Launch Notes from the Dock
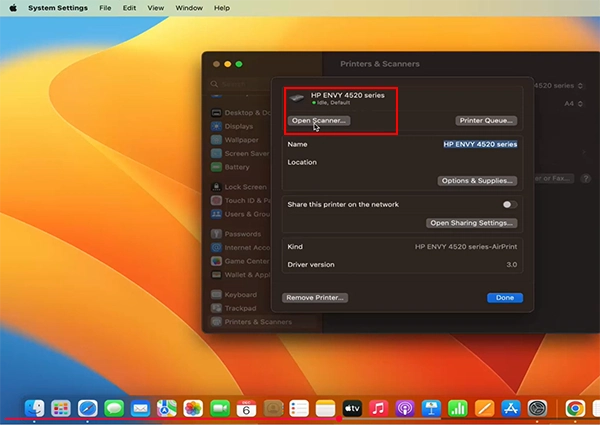Viewport: 600px width, 425px height. tap(325, 408)
